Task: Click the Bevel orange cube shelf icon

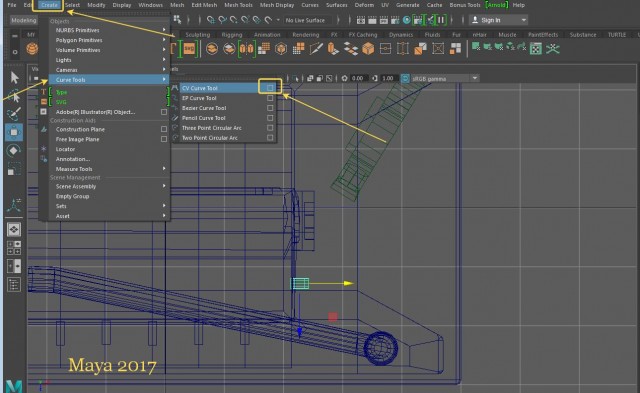Action: pos(368,49)
